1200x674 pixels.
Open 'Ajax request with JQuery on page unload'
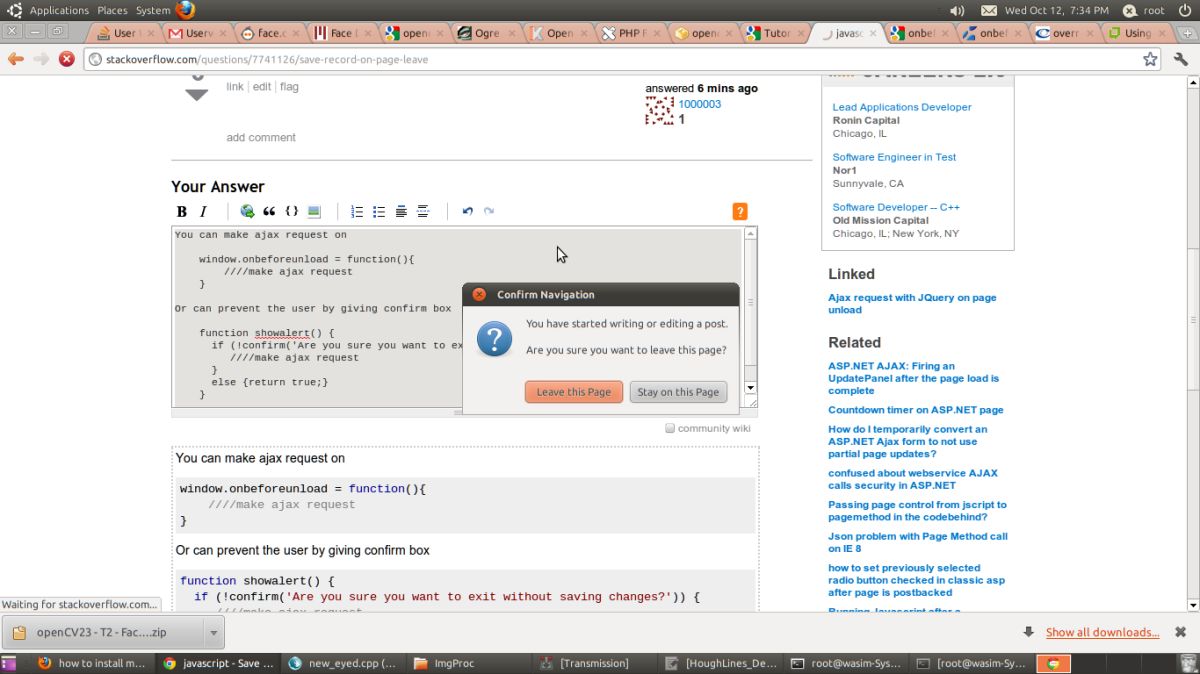click(x=912, y=303)
